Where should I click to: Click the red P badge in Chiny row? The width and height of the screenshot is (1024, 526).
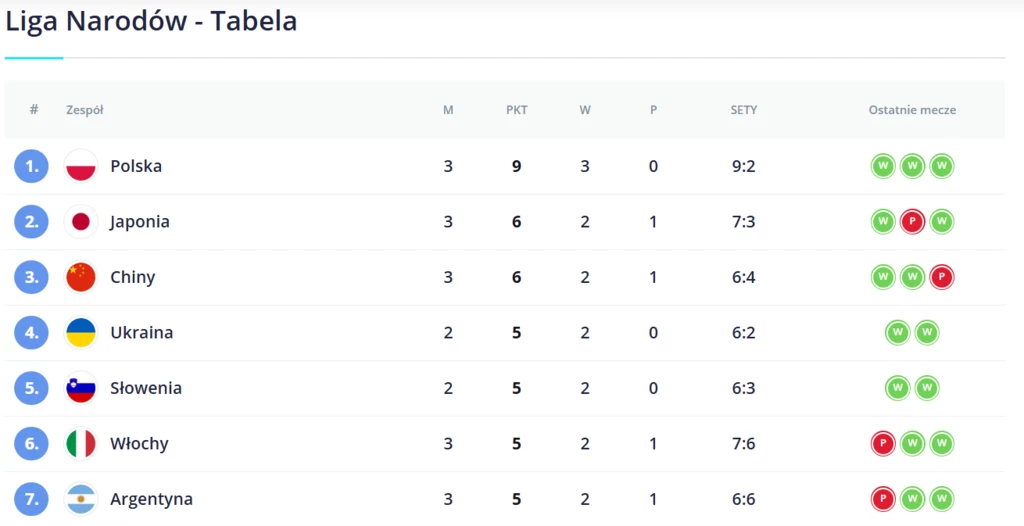(942, 277)
